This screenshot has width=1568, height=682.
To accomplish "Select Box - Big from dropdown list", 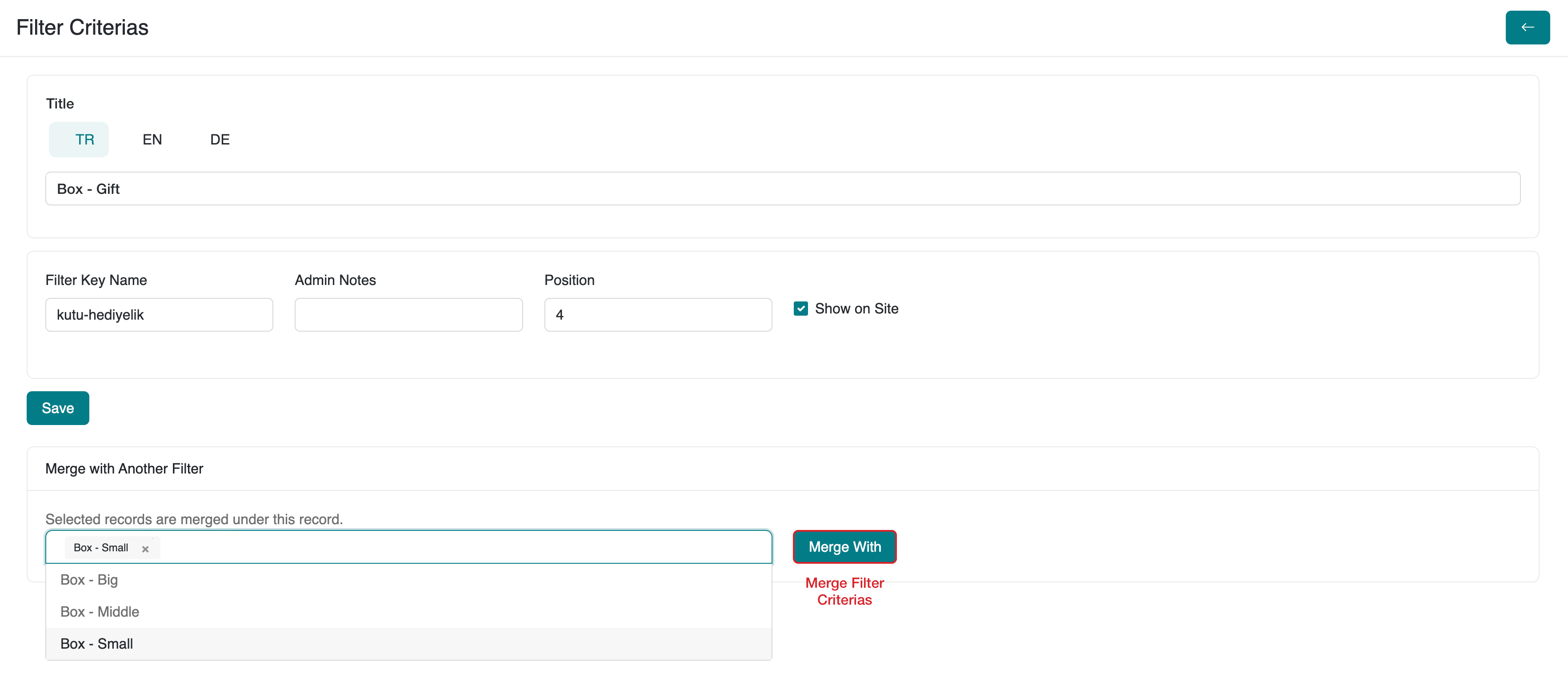I will (x=89, y=580).
